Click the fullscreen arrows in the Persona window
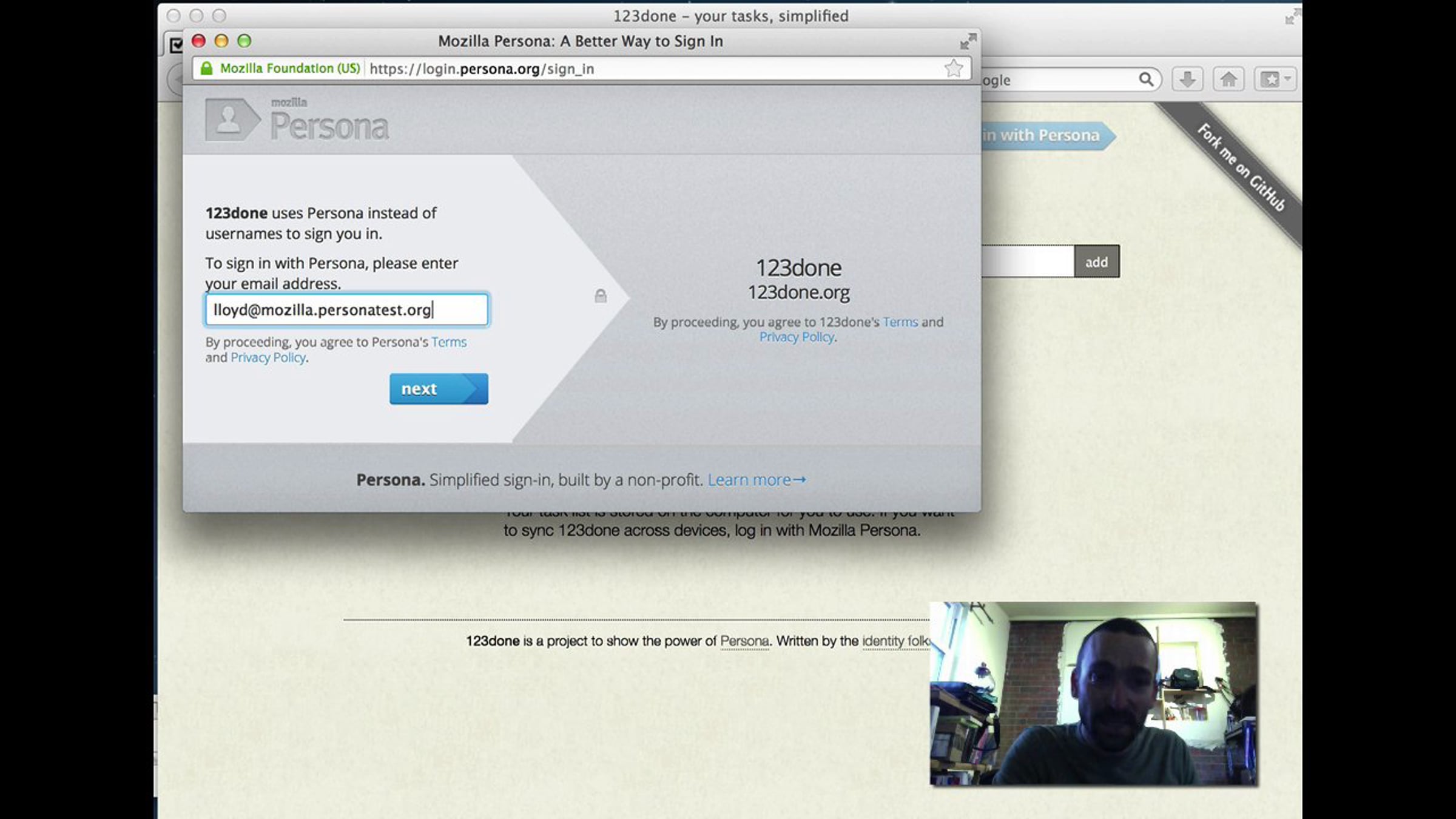The height and width of the screenshot is (819, 1456). pos(968,41)
